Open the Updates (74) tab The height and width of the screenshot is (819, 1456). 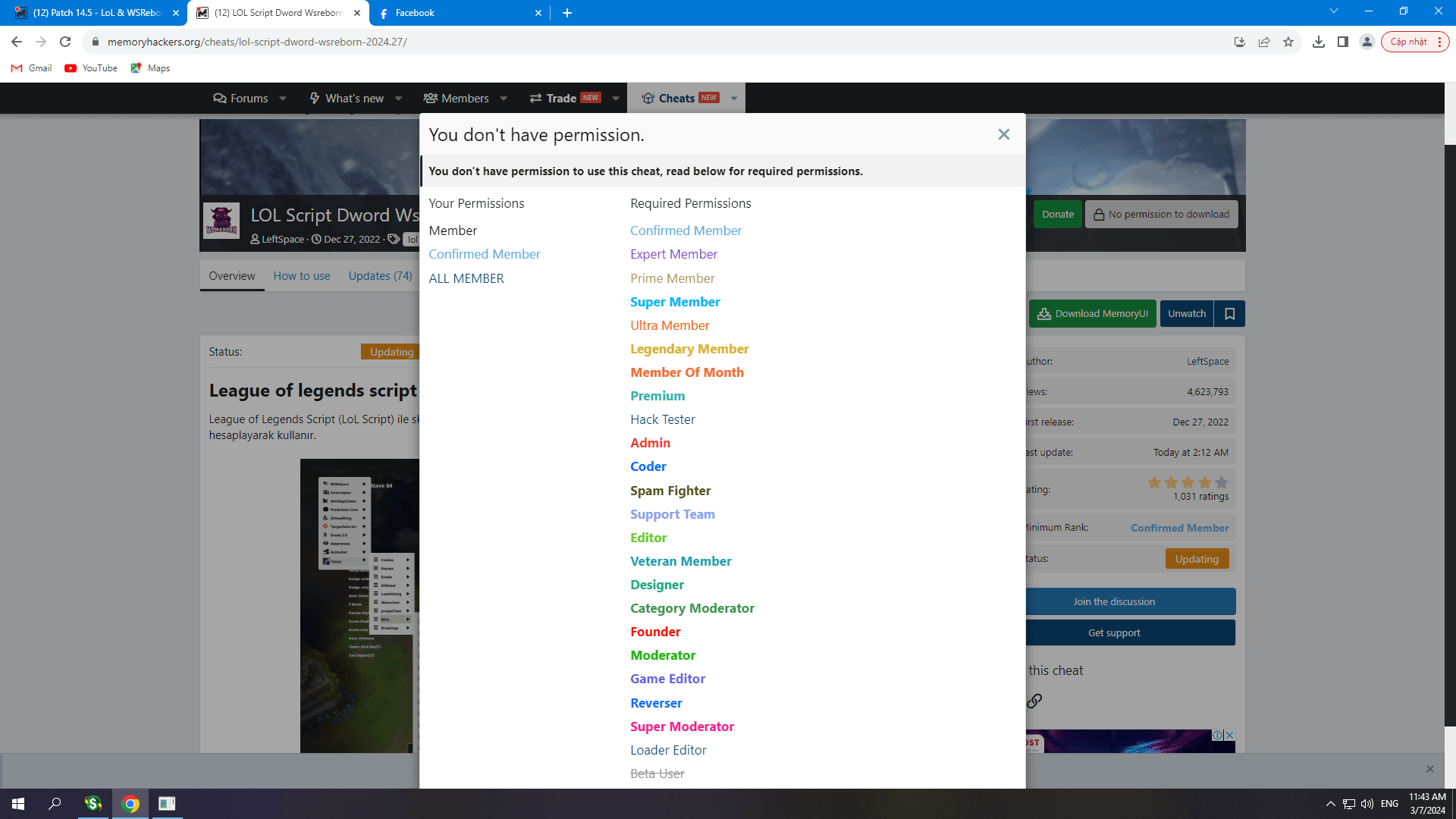pyautogui.click(x=381, y=276)
